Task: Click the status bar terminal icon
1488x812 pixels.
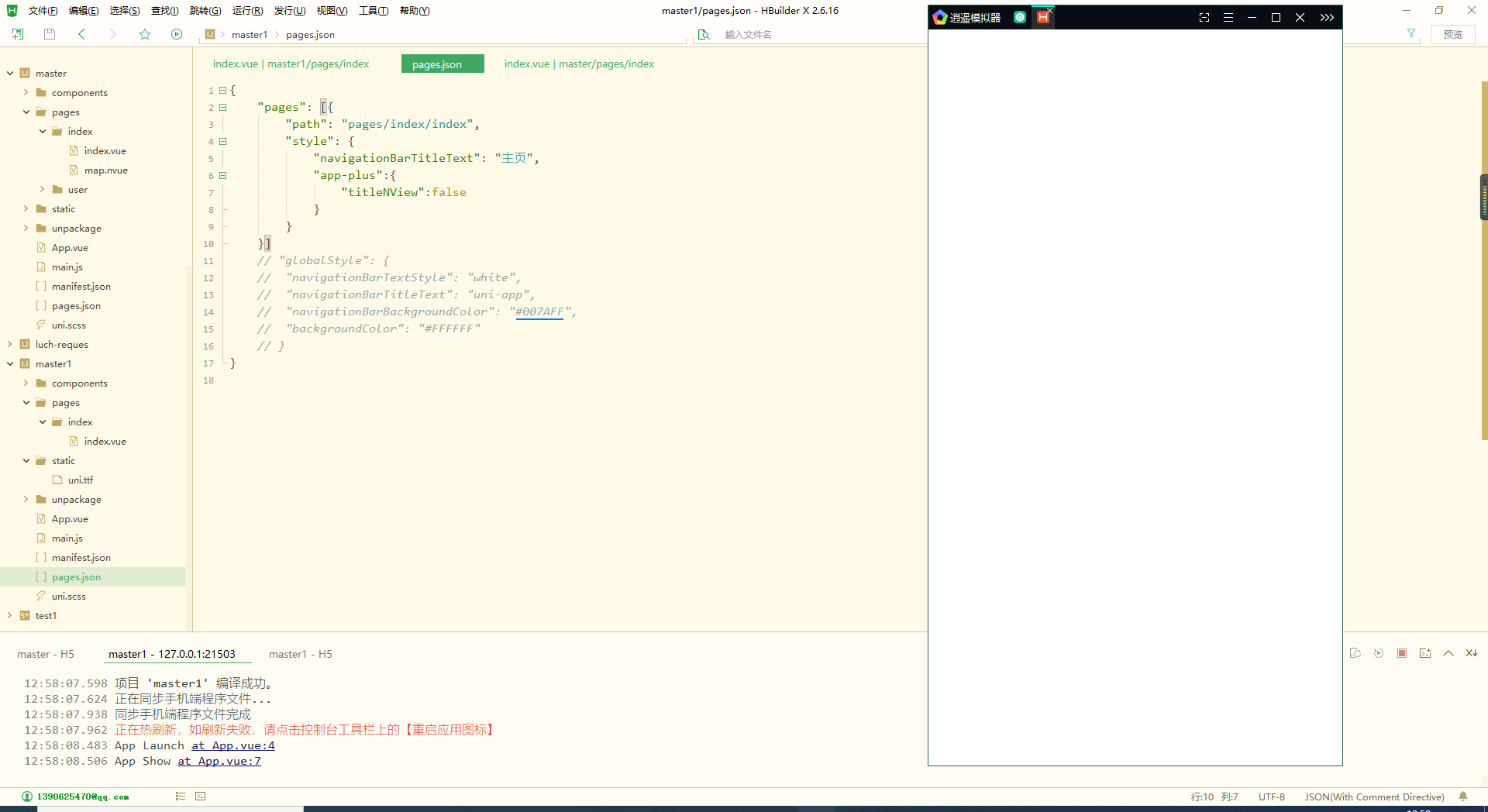Action: 201,796
